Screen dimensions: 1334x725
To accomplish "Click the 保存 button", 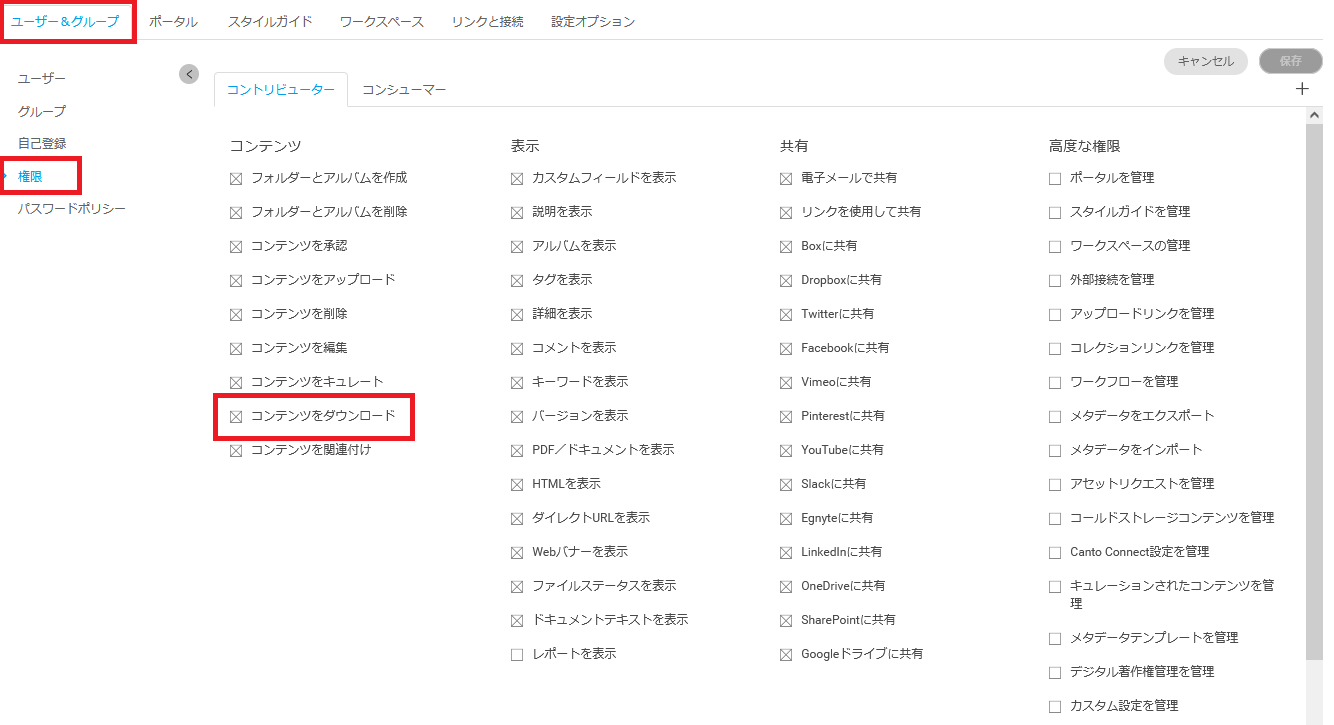I will coord(1291,61).
